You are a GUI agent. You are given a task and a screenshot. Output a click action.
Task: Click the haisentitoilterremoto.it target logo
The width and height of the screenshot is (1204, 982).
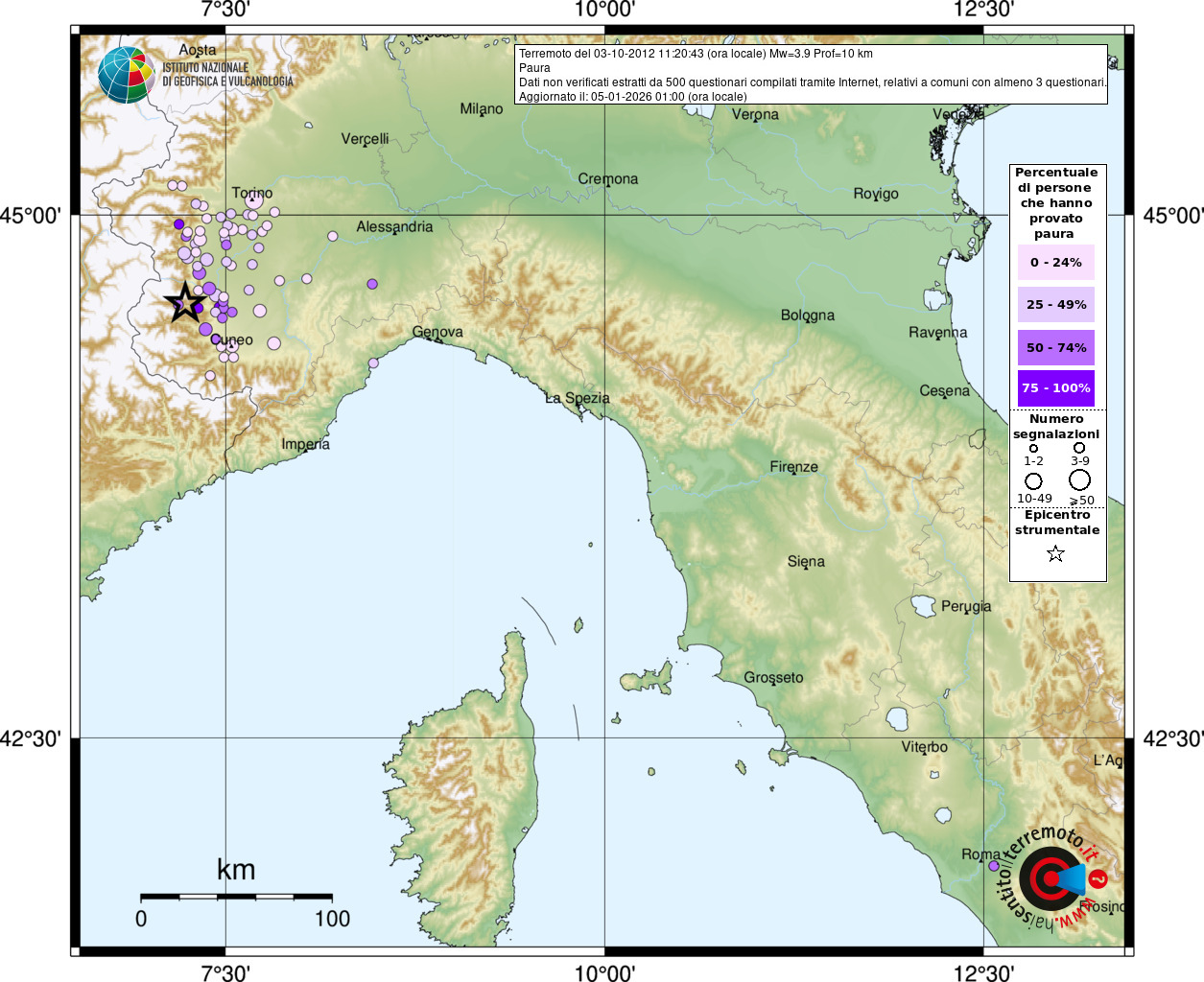tap(1051, 878)
